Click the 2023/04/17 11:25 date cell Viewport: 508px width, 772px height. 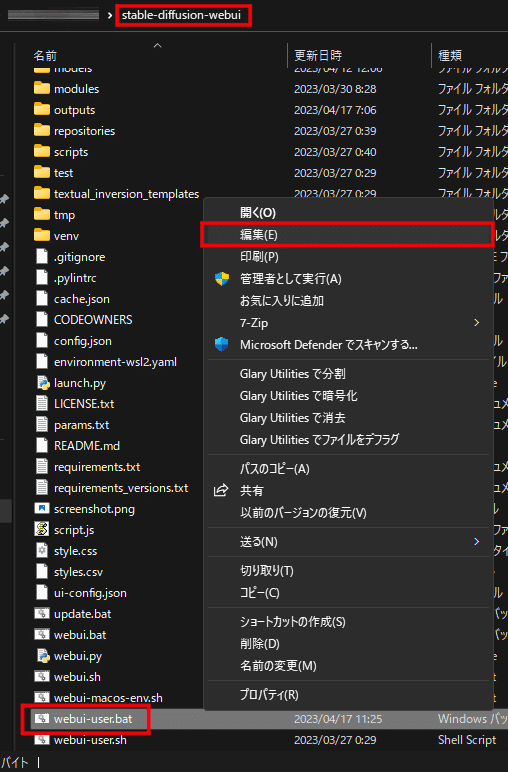[x=338, y=719]
